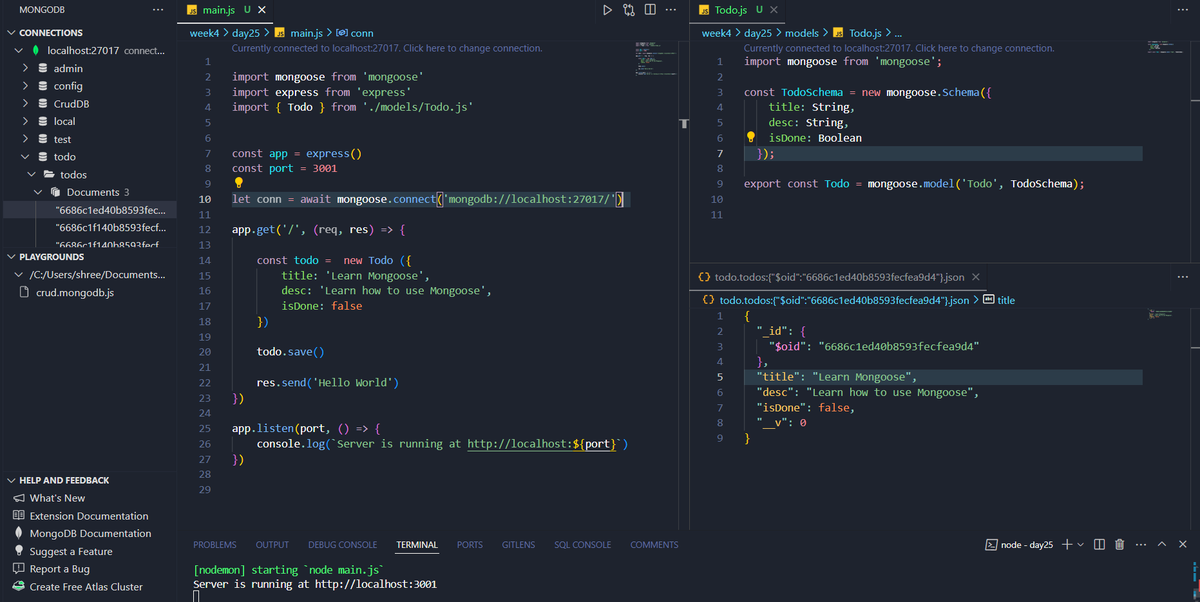
Task: Click the megaphone icon for What's New
Action: (x=18, y=498)
